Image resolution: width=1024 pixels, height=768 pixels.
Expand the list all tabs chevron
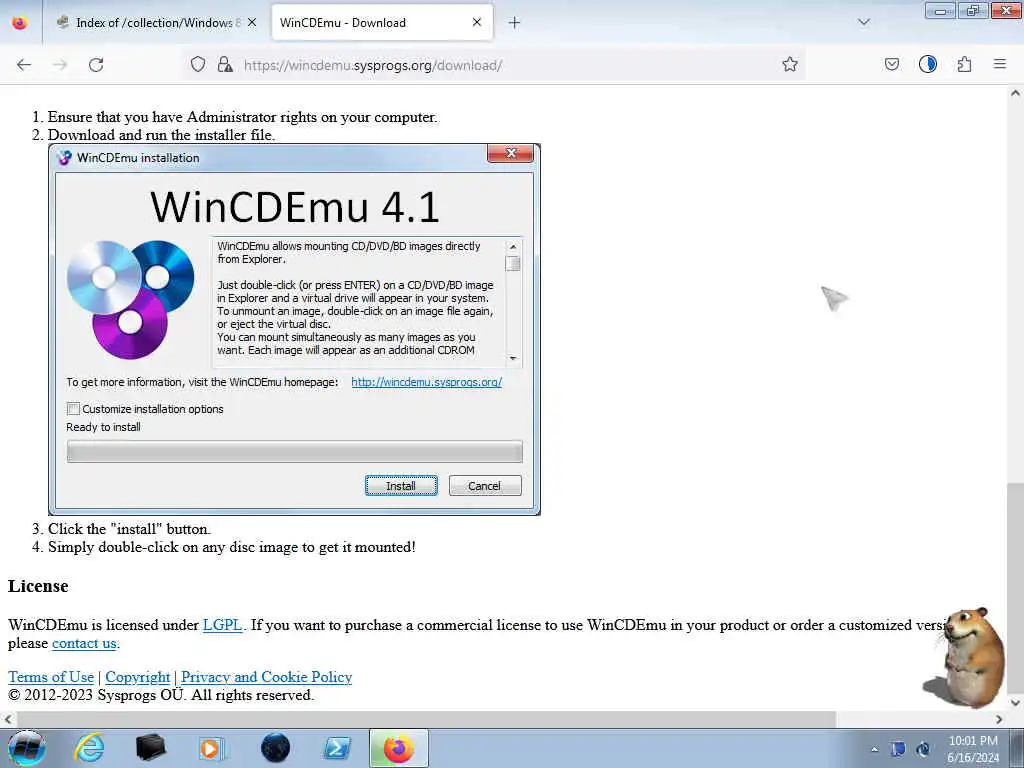[863, 22]
